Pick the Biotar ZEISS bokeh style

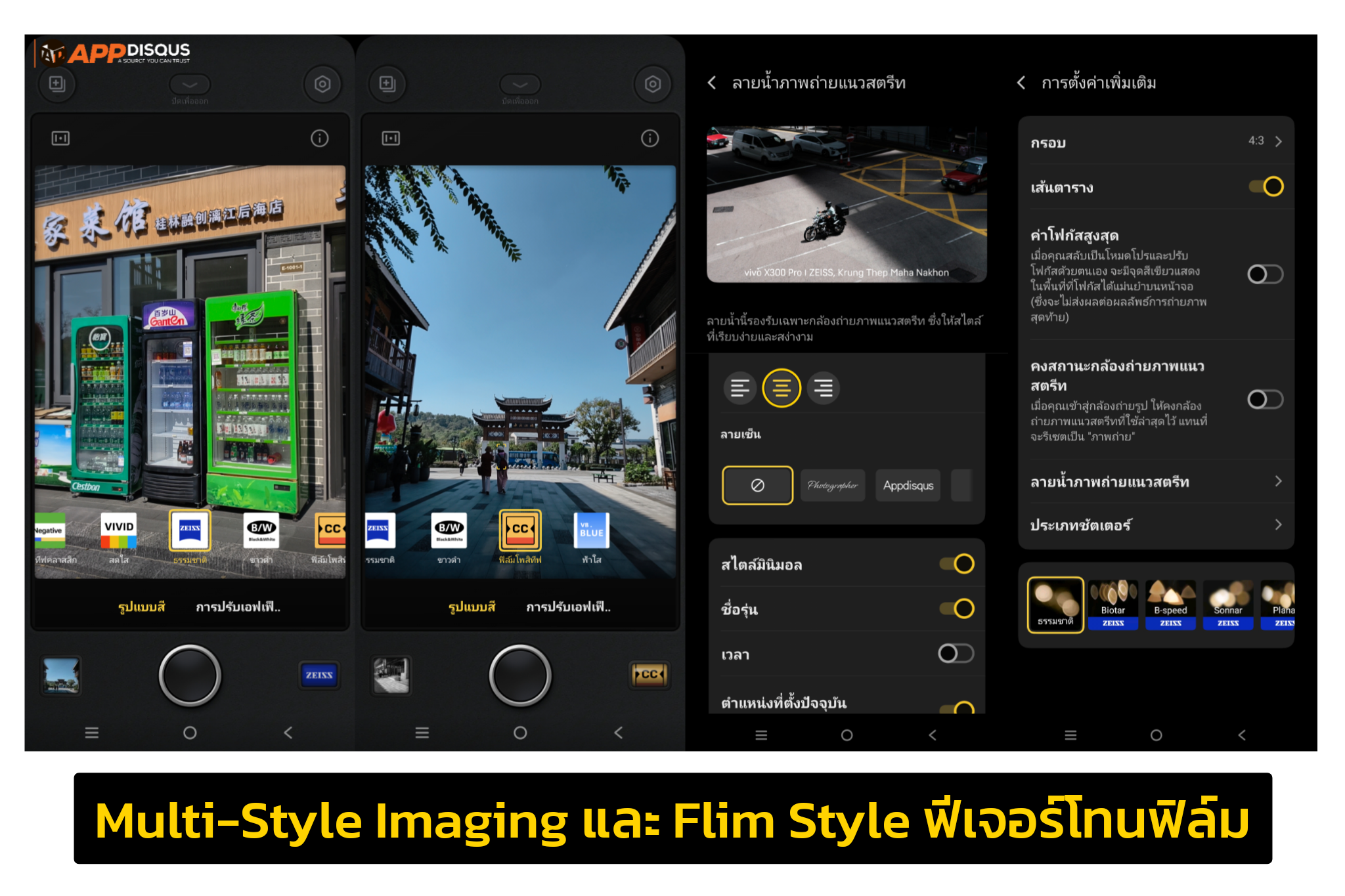tap(1113, 605)
